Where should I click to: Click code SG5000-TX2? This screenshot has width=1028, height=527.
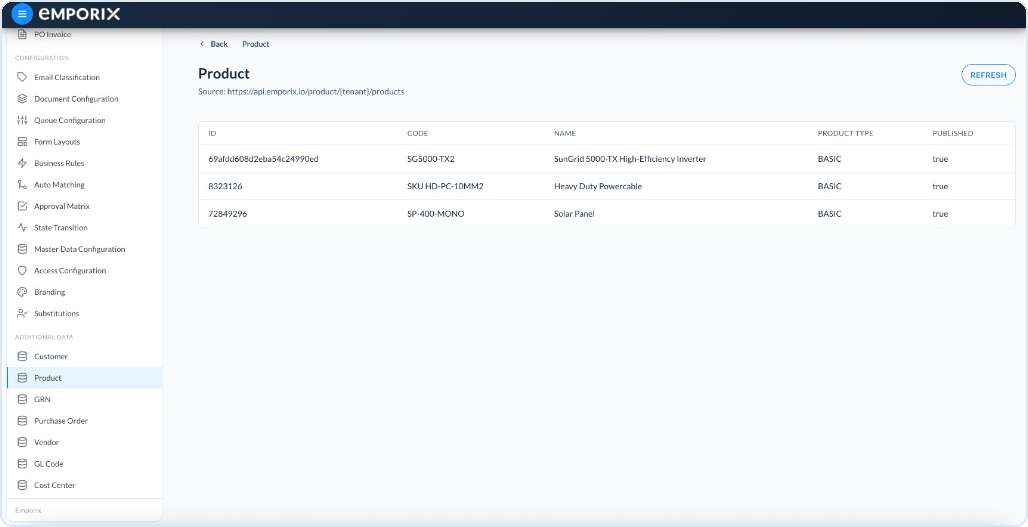point(431,159)
